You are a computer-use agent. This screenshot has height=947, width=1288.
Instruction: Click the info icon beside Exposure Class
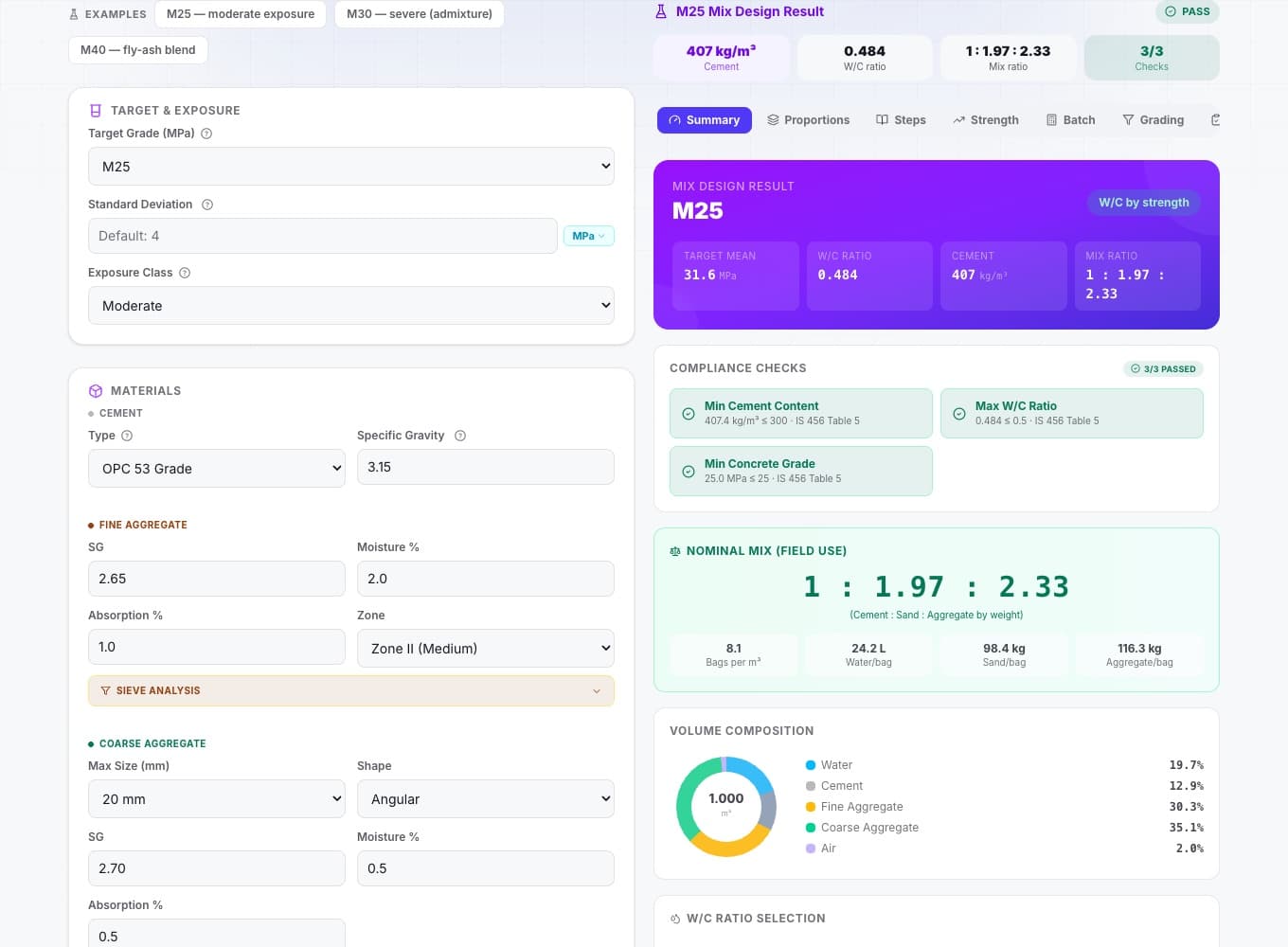[185, 273]
